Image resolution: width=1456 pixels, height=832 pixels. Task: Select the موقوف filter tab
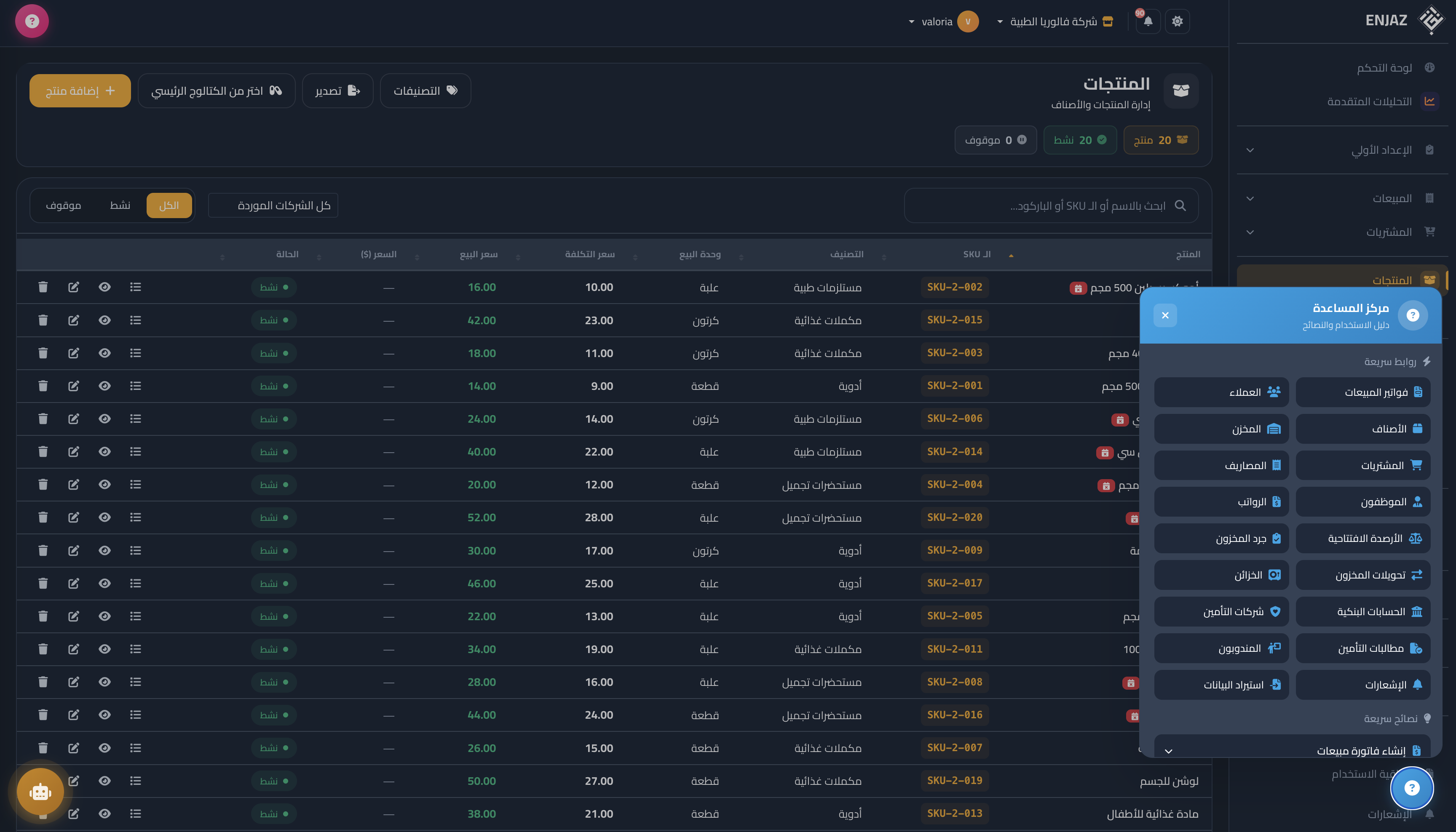pos(64,205)
